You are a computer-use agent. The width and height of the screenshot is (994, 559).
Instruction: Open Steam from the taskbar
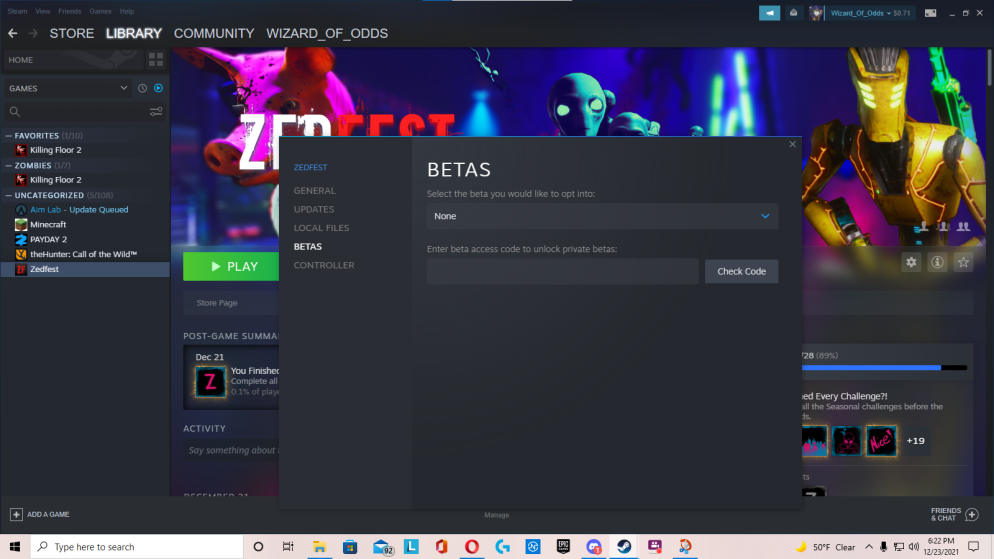pos(624,546)
